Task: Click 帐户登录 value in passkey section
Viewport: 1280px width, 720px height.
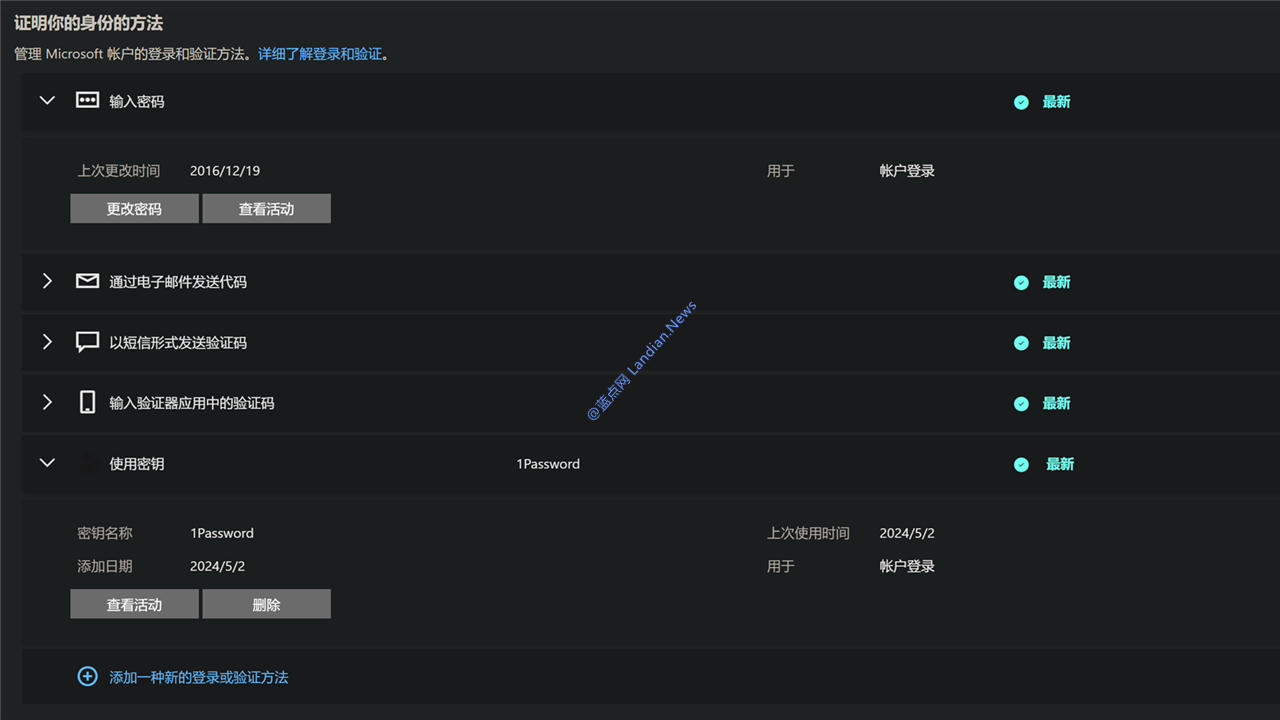Action: (907, 566)
